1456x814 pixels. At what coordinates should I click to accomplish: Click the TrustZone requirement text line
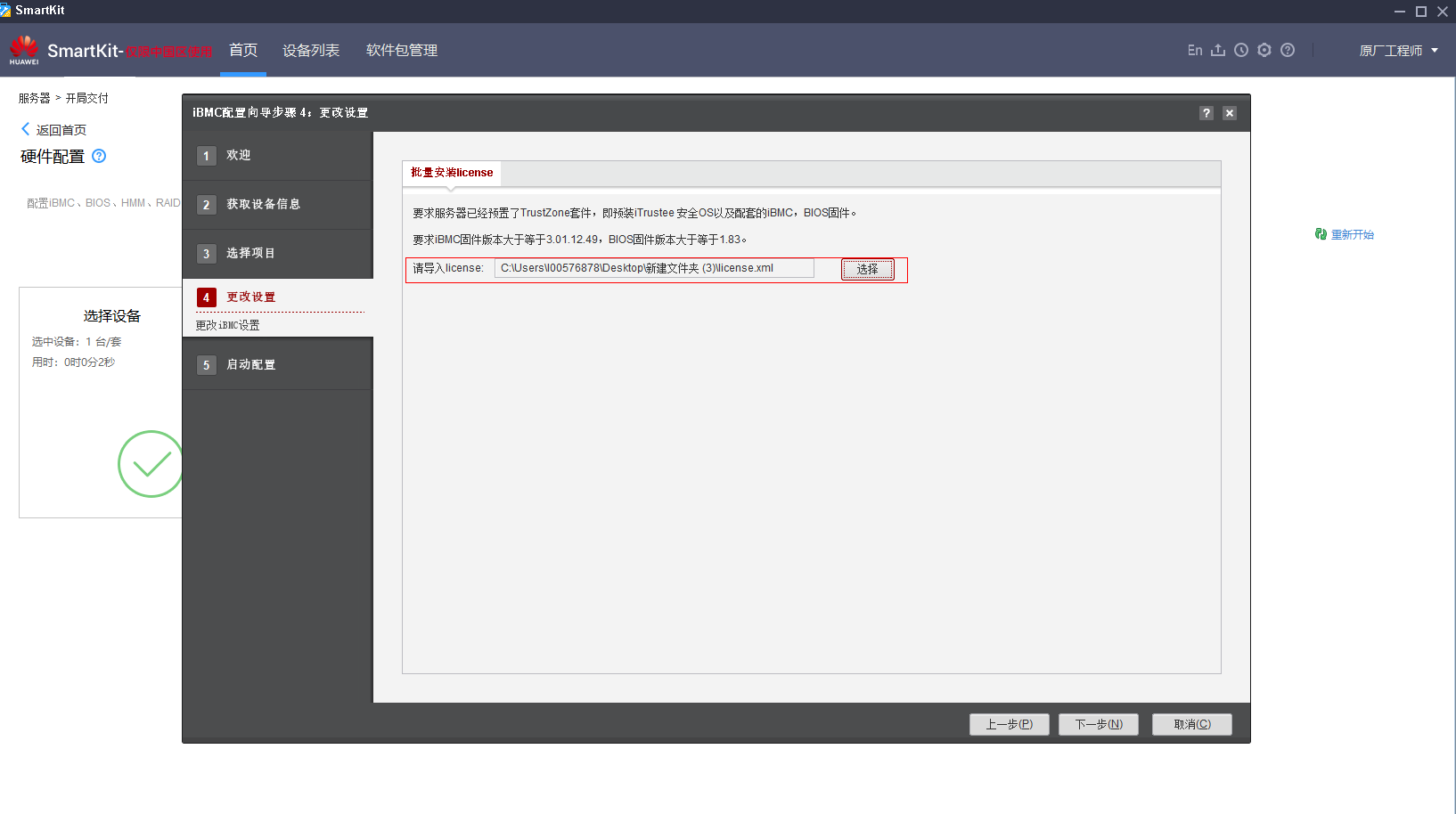[x=634, y=213]
